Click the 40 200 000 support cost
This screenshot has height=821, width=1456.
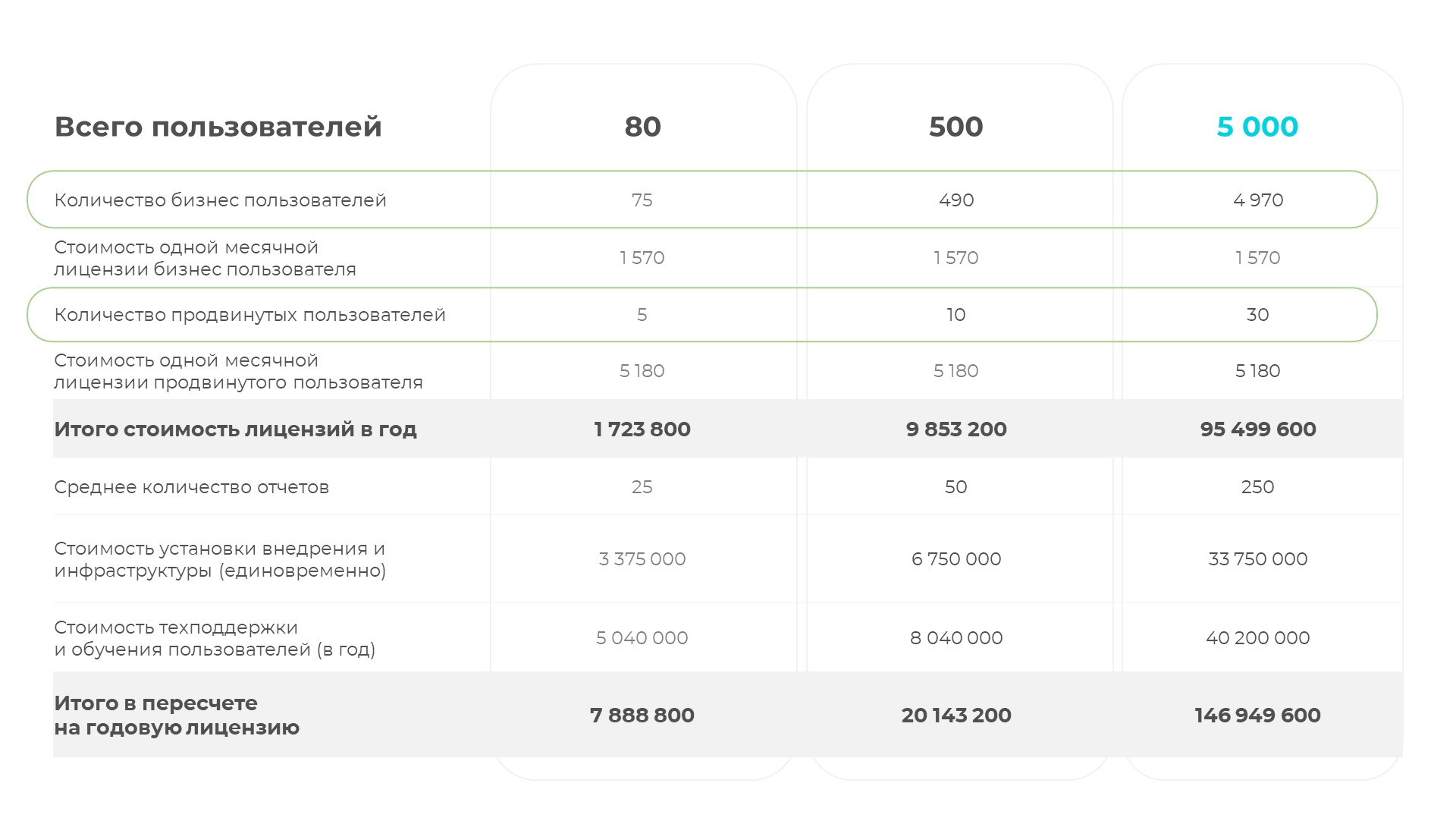(1258, 638)
